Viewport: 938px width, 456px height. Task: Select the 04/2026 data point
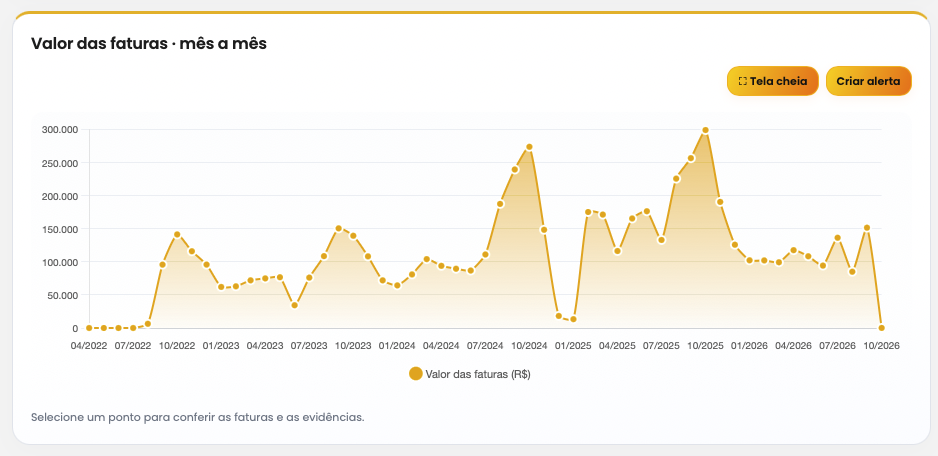pos(793,250)
